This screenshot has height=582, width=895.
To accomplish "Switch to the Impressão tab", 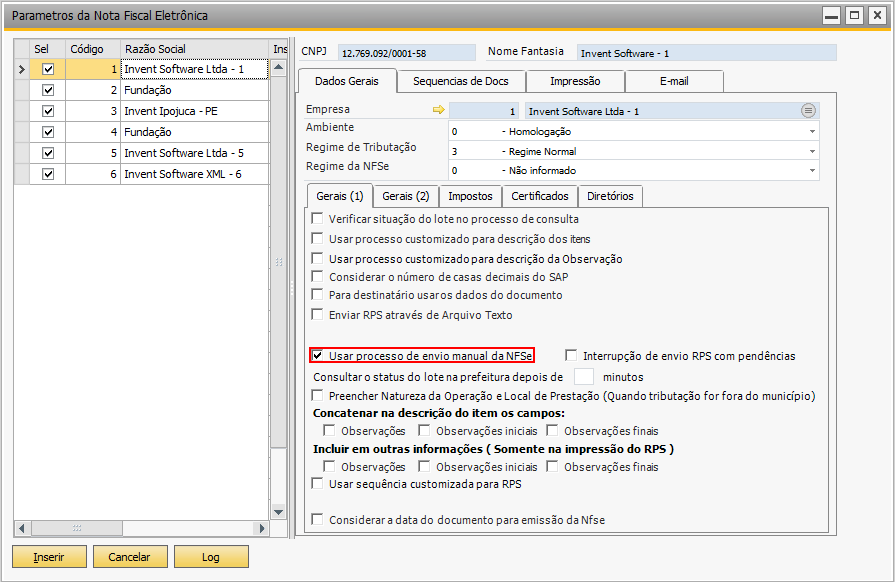I will (x=575, y=81).
